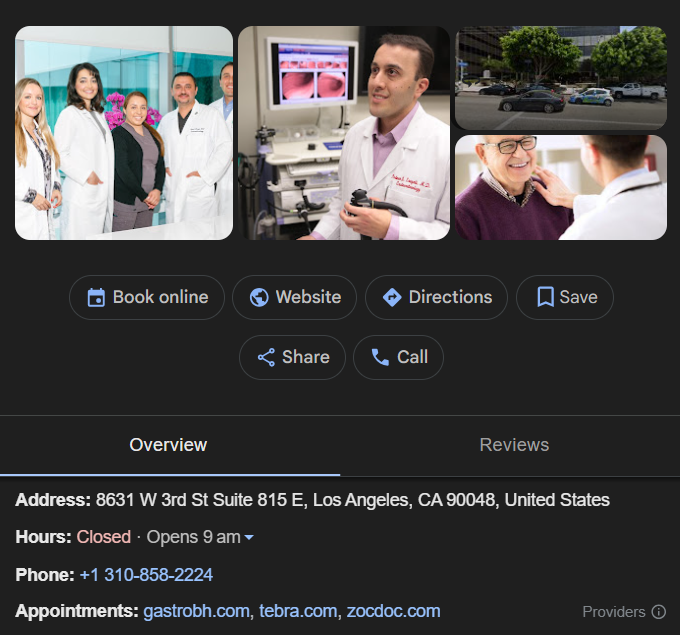Image resolution: width=680 pixels, height=635 pixels.
Task: Click the Opens 9 am hours text
Action: 193,537
